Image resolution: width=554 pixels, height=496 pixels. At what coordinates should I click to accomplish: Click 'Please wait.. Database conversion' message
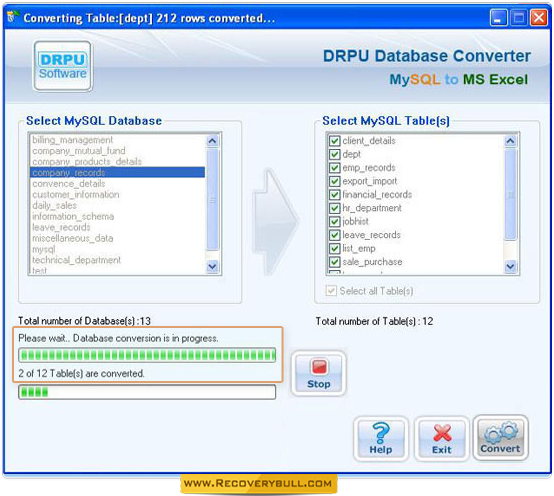(x=118, y=338)
